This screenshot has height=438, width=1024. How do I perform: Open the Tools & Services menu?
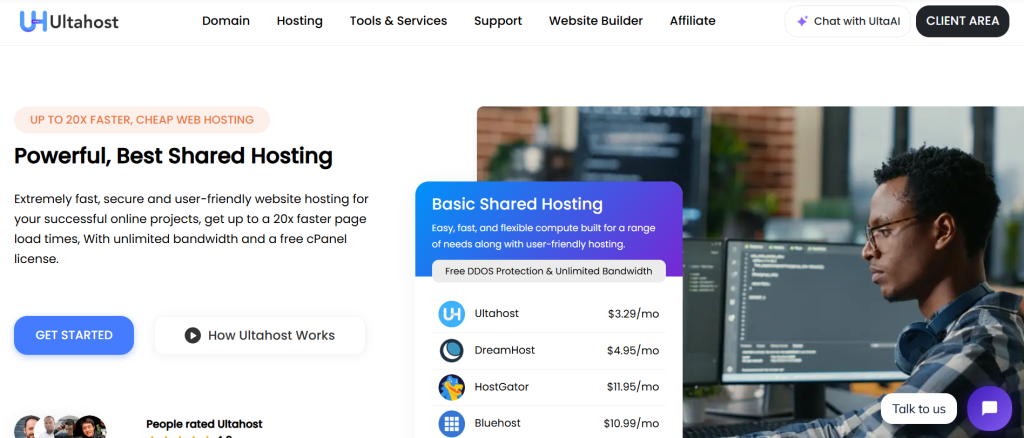[398, 21]
